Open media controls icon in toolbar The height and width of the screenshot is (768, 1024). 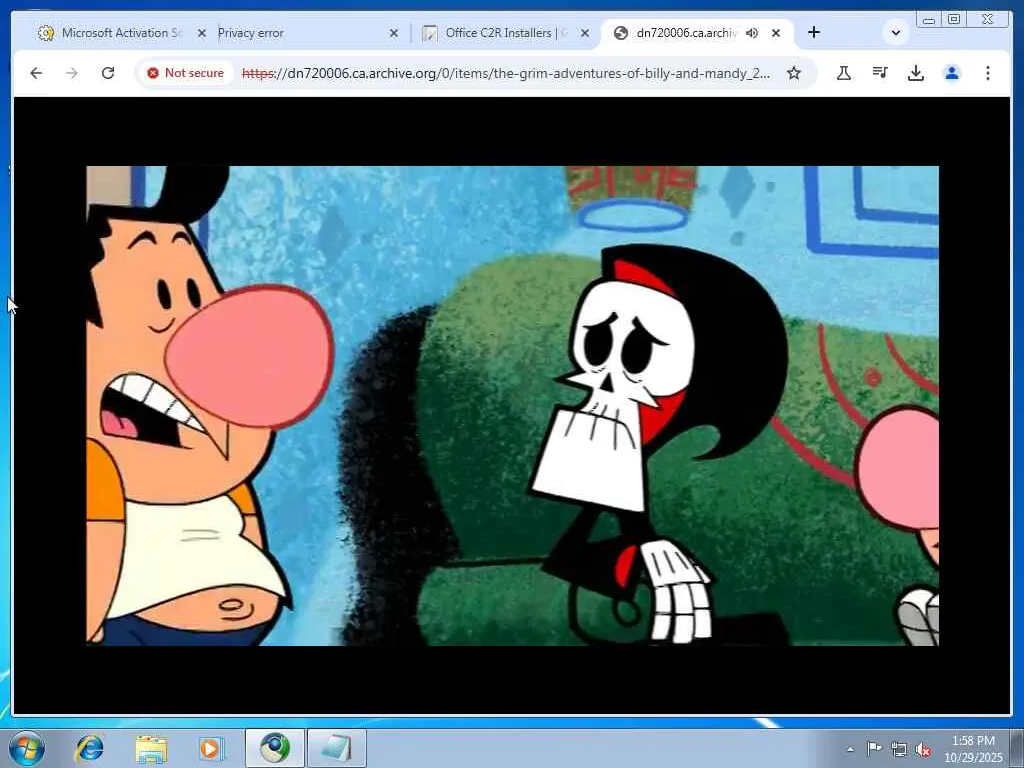[x=880, y=73]
